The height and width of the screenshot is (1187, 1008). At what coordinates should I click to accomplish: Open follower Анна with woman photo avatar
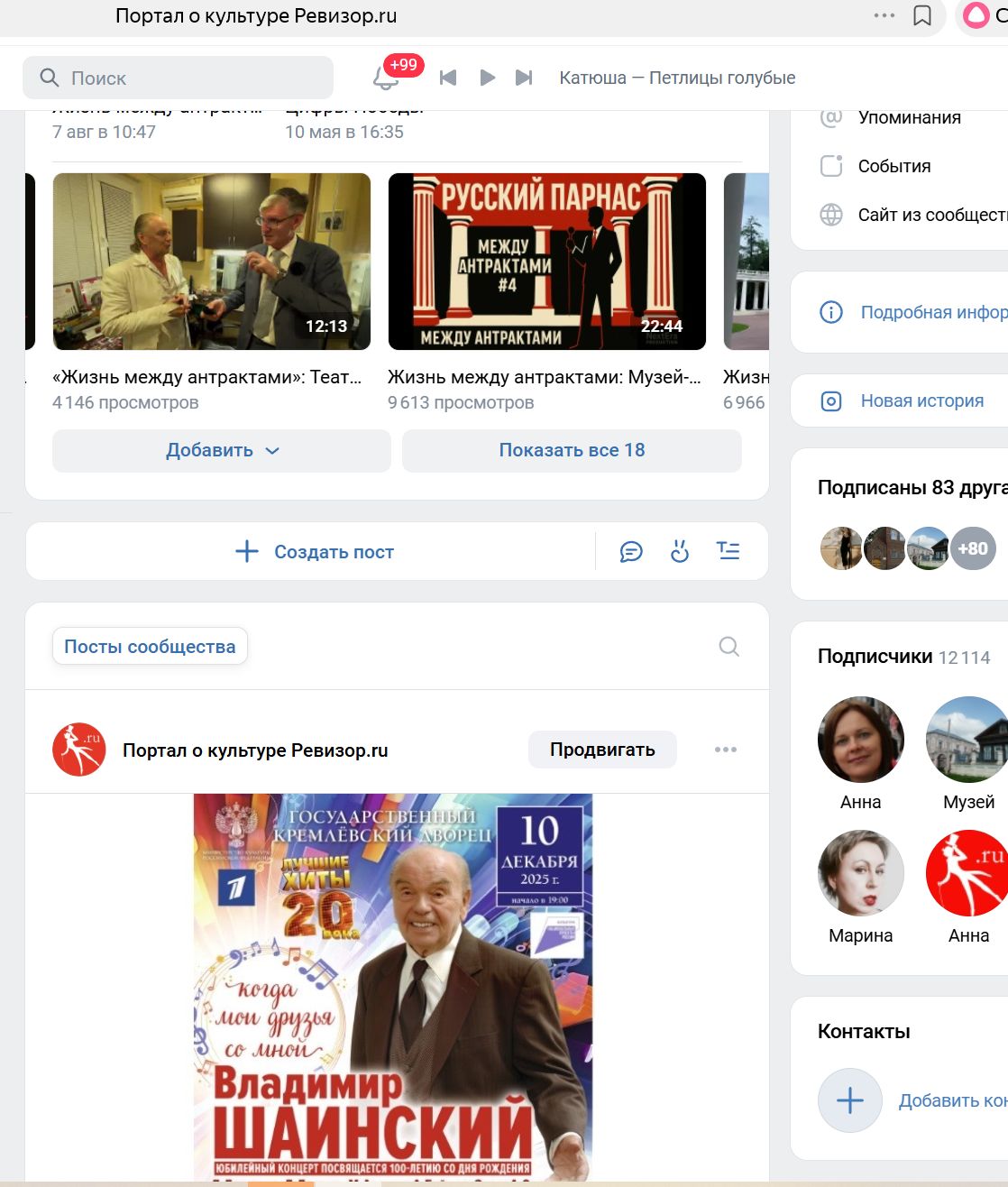pos(861,740)
